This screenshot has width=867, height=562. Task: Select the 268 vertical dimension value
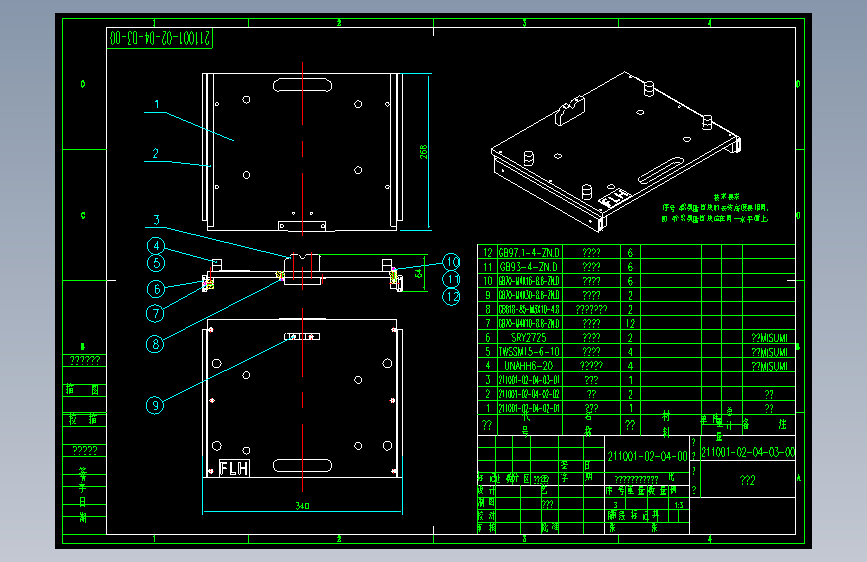click(x=424, y=152)
